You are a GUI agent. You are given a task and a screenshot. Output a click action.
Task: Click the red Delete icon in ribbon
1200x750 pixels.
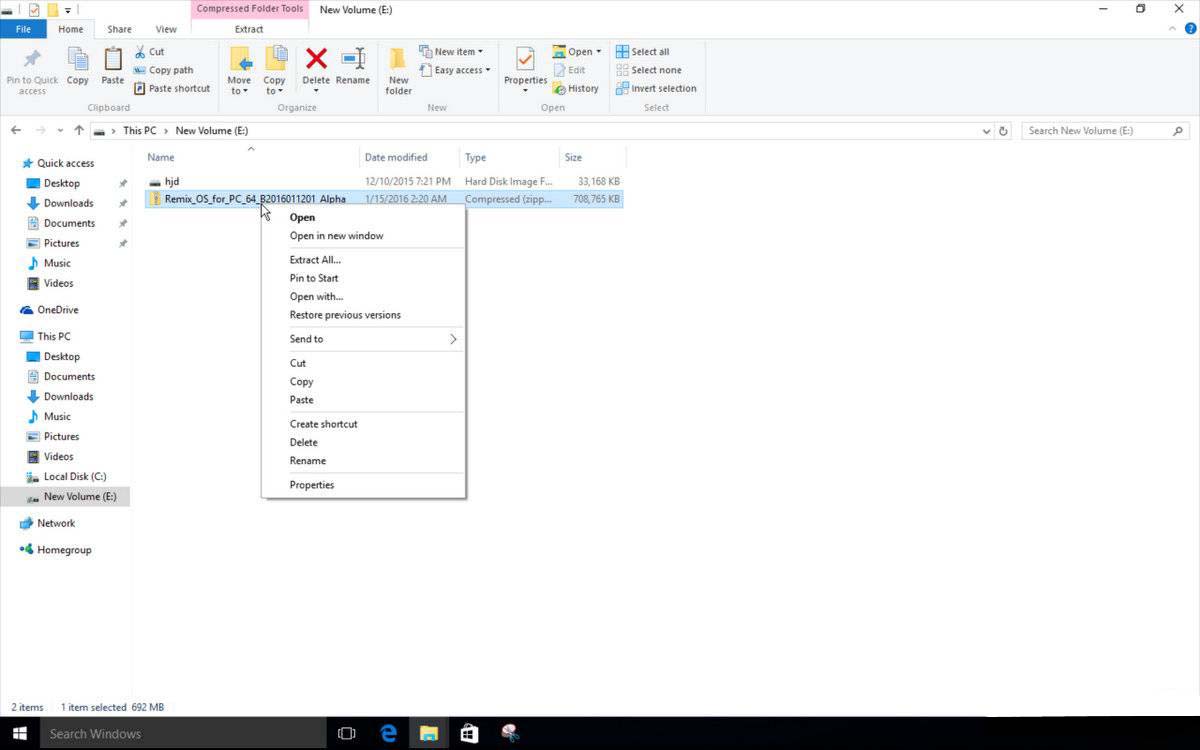point(316,59)
